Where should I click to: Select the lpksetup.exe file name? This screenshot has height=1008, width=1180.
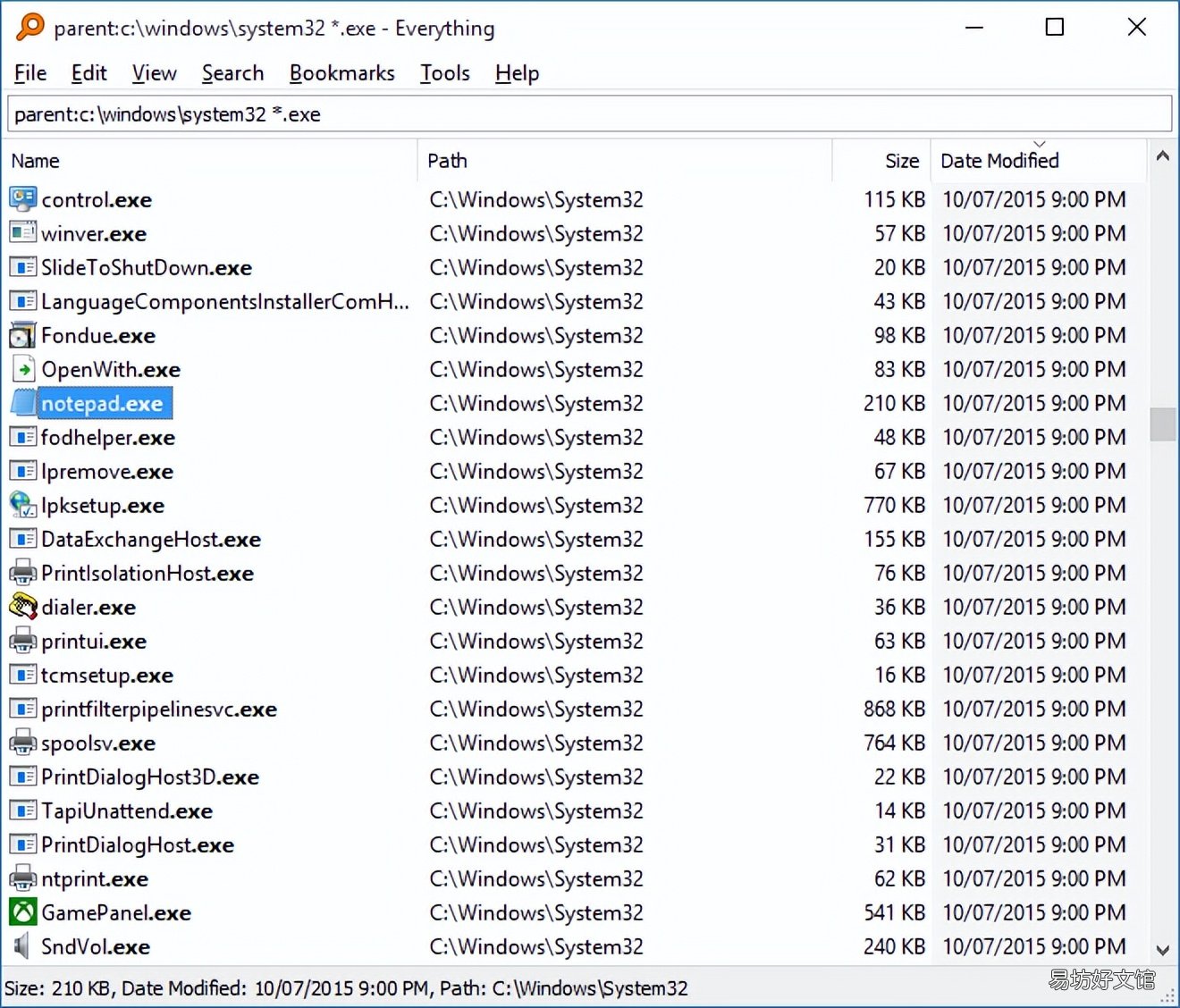coord(103,506)
